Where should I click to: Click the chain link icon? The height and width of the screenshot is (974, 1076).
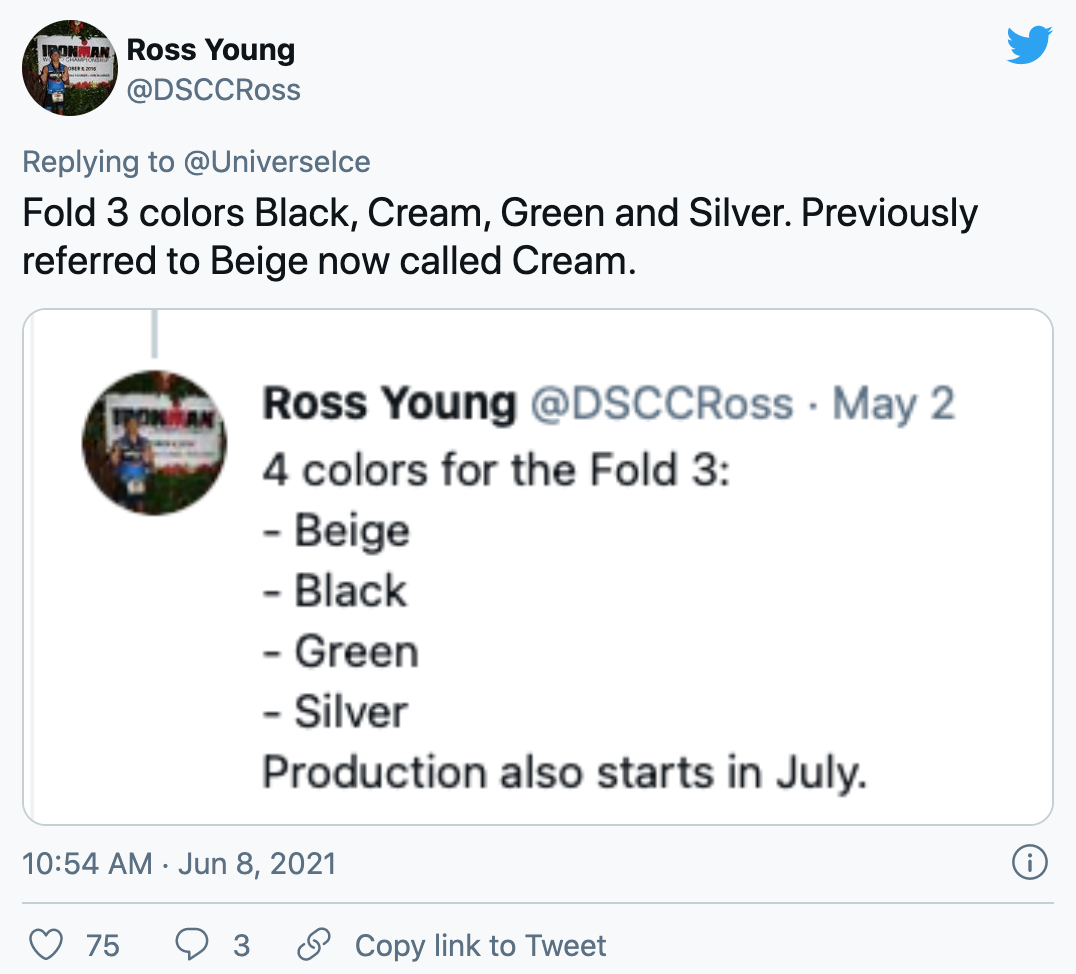314,945
